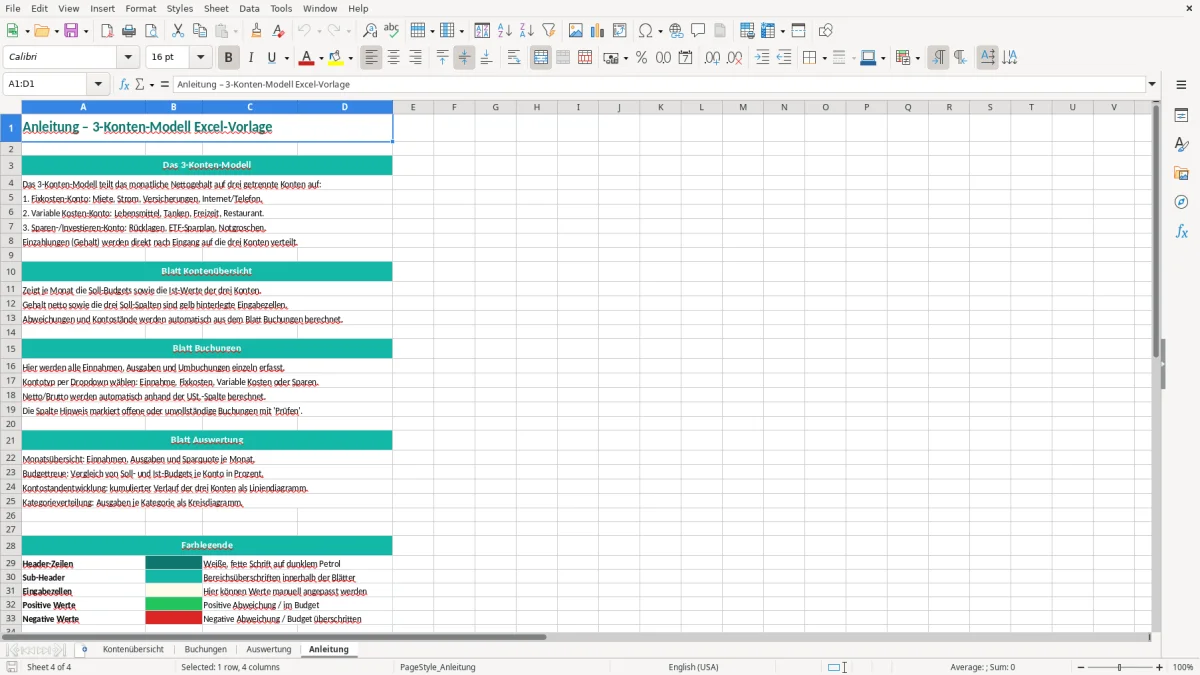Image resolution: width=1200 pixels, height=675 pixels.
Task: Expand Name Box dropdown arrow
Action: [x=98, y=84]
